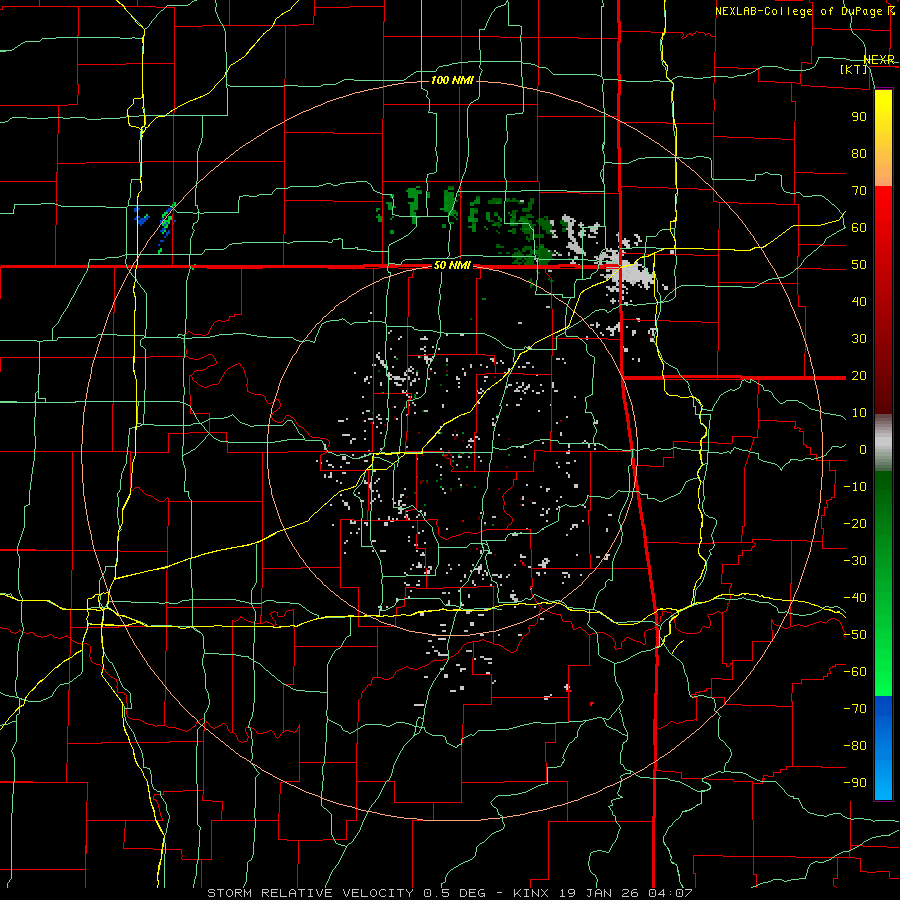Click the large gray echo cluster near the northeast
This screenshot has height=900, width=900.
[629, 270]
